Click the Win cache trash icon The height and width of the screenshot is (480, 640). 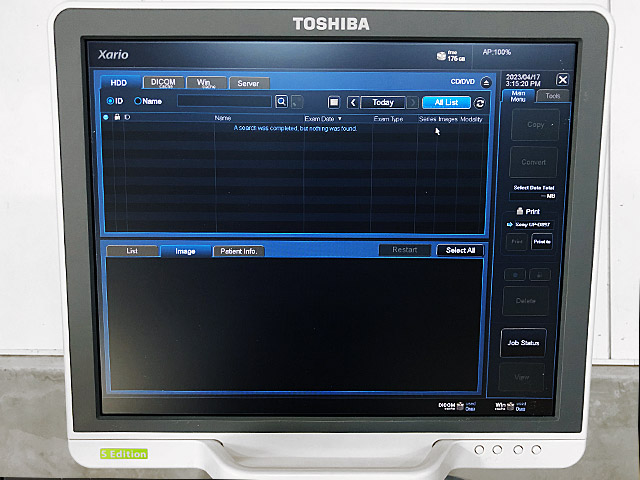(x=510, y=406)
